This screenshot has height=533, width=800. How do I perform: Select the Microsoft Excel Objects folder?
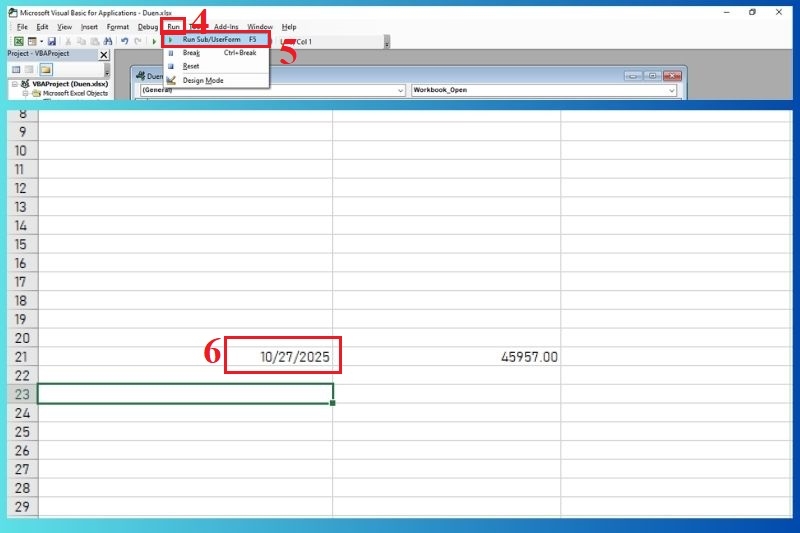coord(75,93)
